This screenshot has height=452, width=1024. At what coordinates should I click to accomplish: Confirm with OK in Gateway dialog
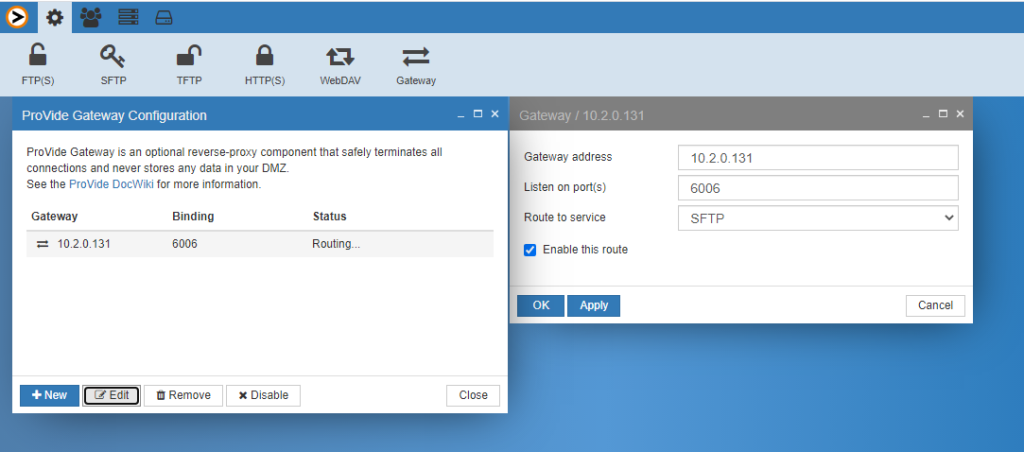541,306
